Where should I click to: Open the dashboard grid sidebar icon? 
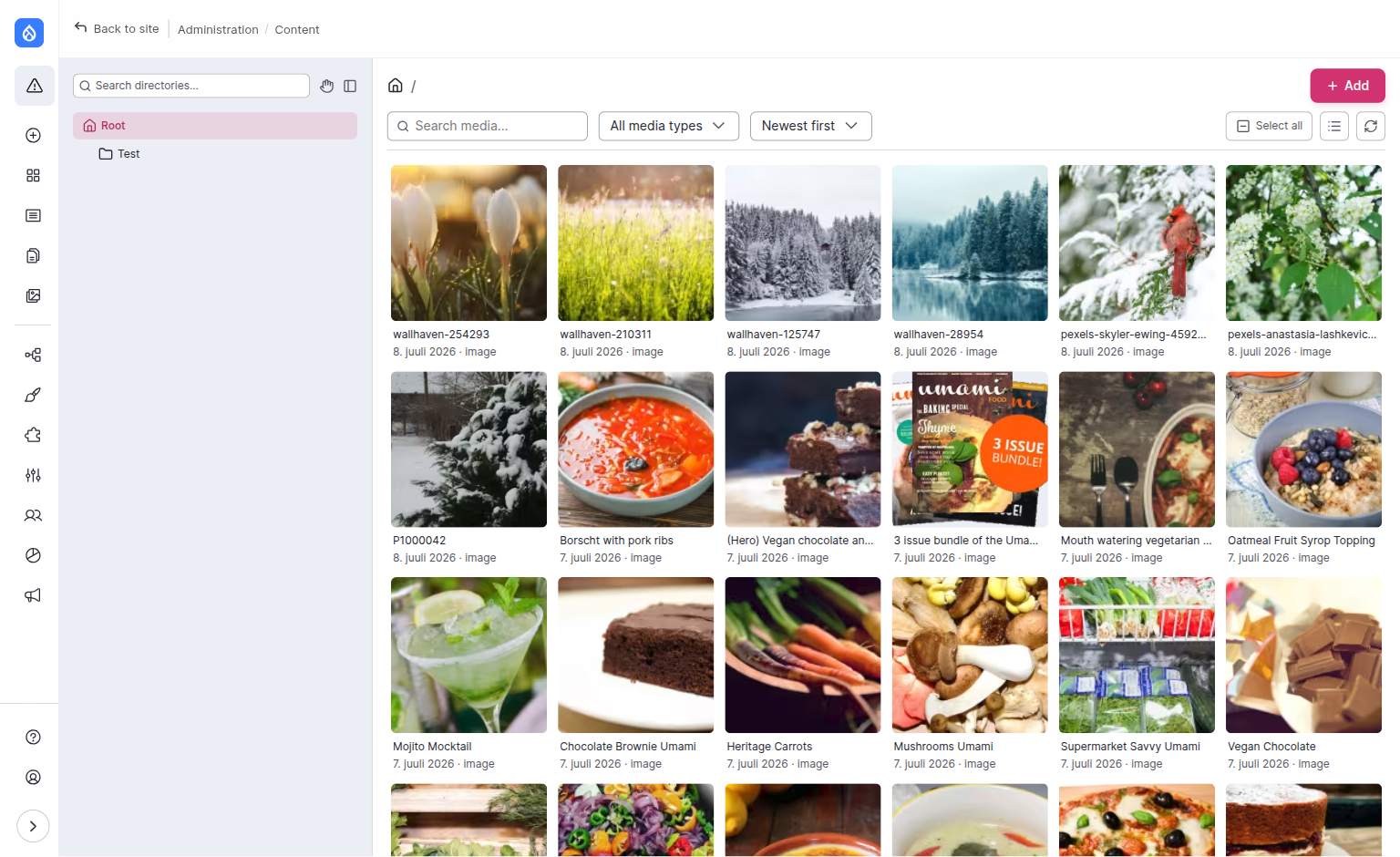(x=34, y=175)
